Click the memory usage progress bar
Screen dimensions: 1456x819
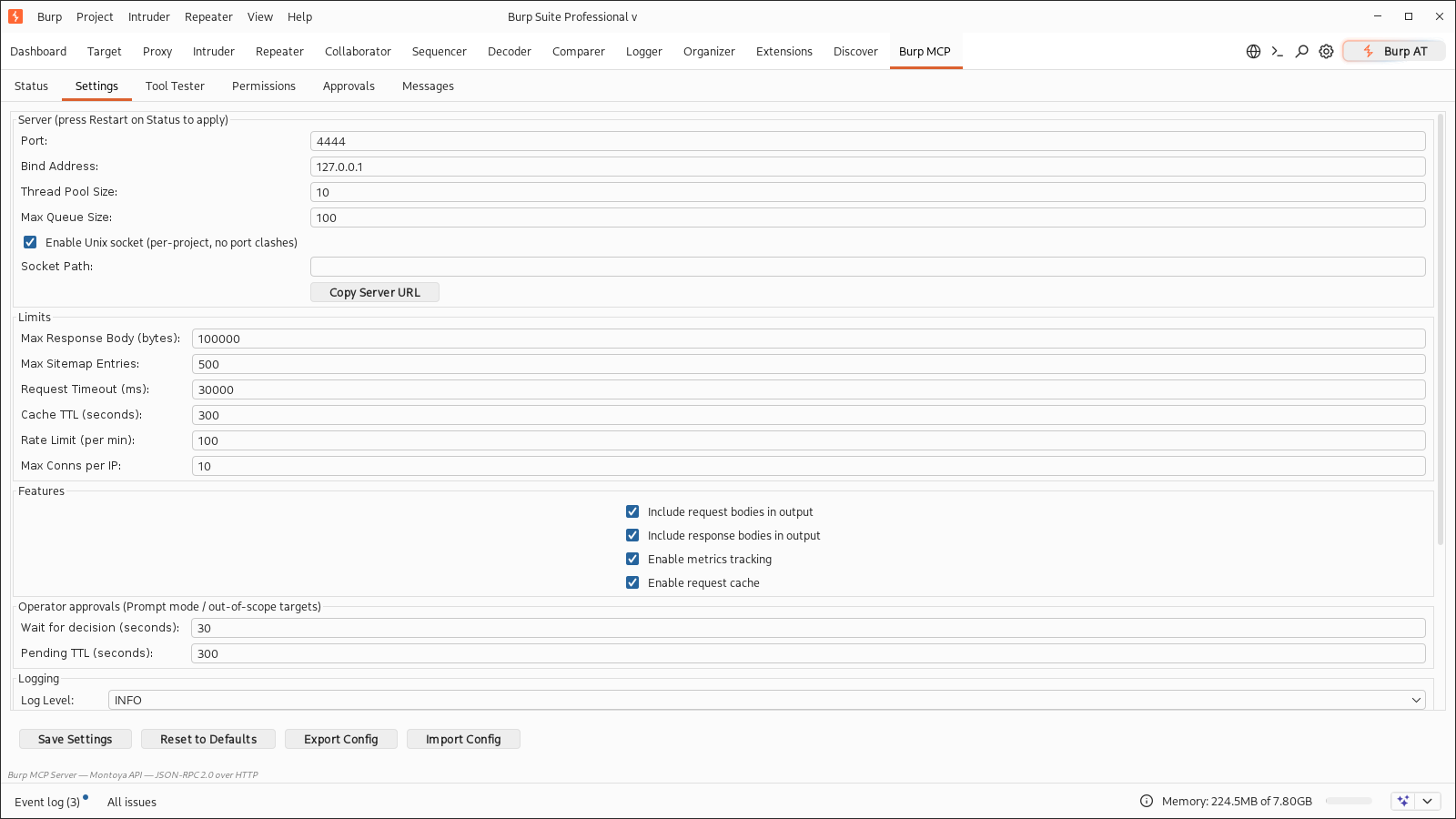(1349, 801)
